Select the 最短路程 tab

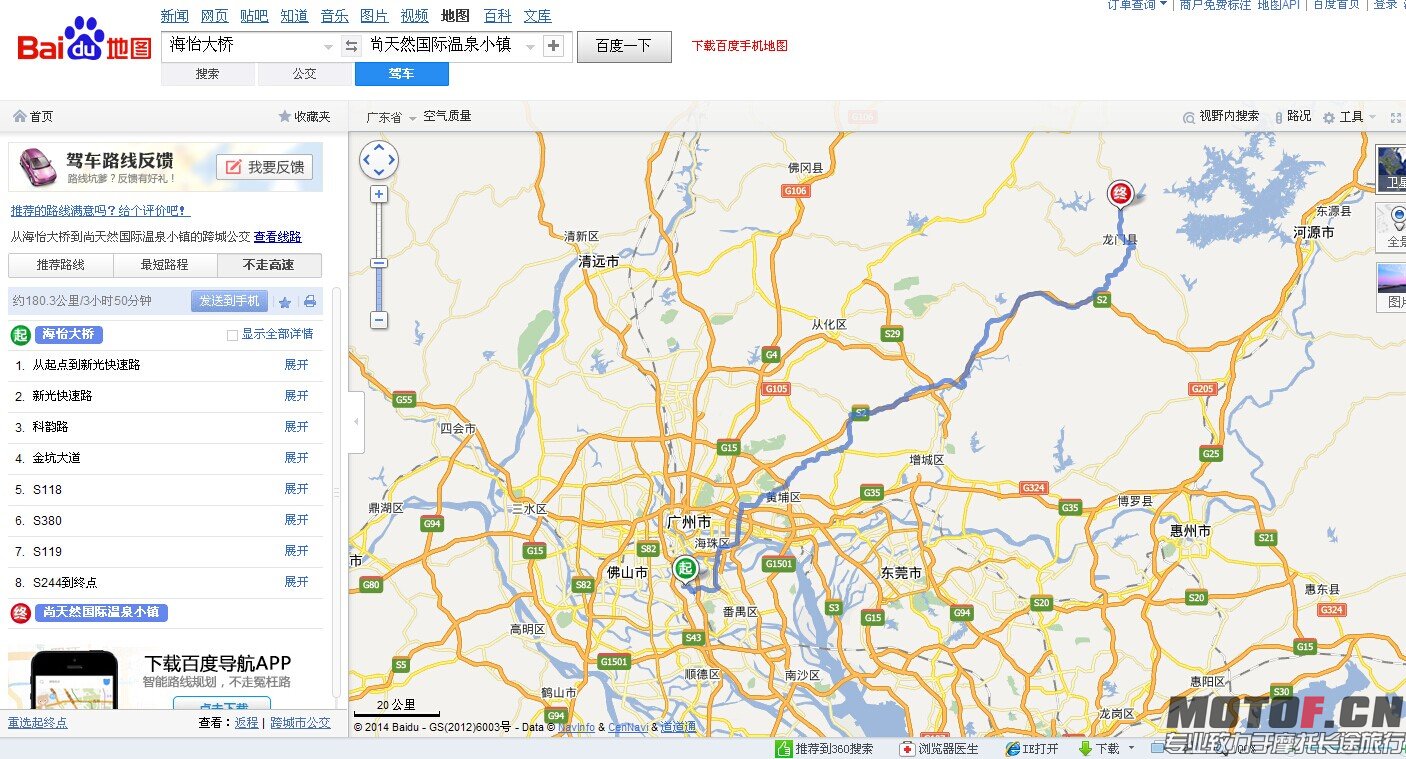(x=165, y=265)
